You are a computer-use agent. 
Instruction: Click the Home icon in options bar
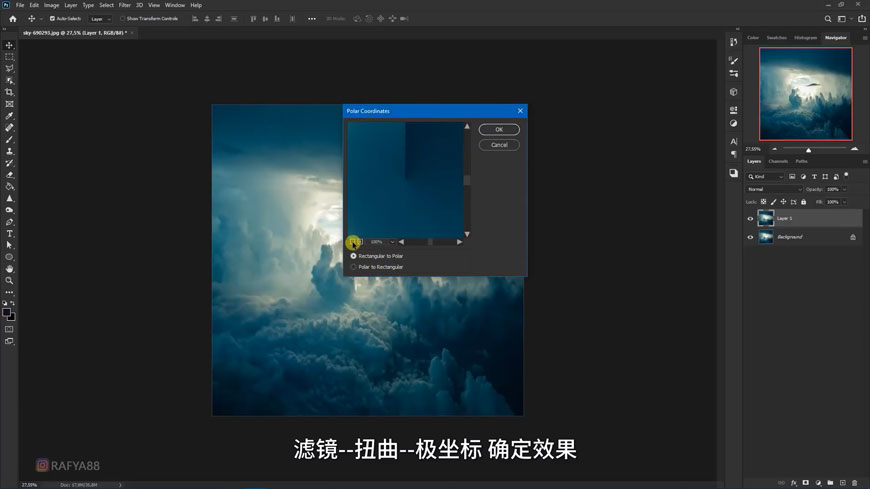[12, 19]
